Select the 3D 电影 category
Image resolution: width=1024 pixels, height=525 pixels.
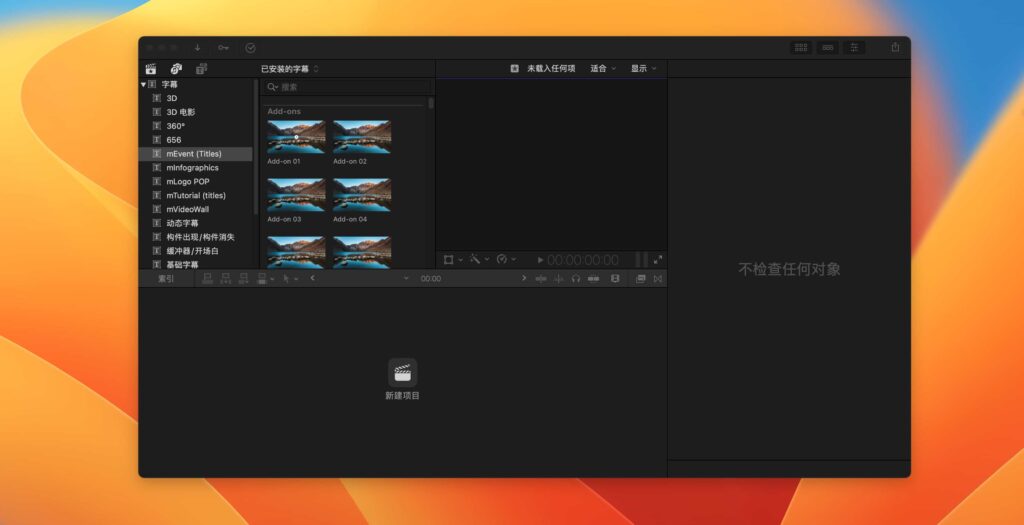(196, 112)
